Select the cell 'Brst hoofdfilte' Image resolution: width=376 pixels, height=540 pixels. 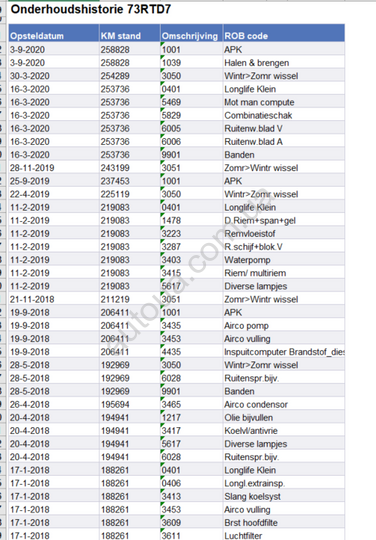pyautogui.click(x=284, y=522)
